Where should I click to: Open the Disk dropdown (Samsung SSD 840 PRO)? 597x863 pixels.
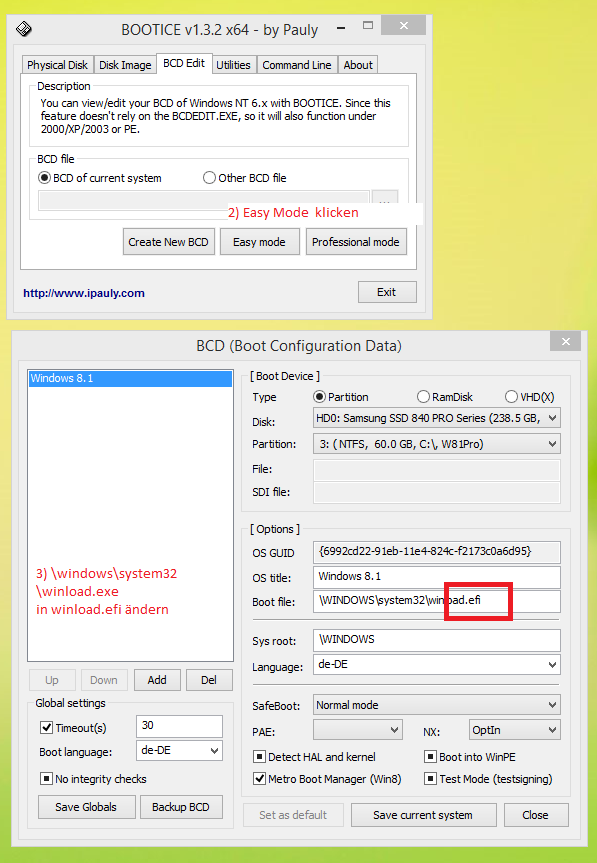[437, 418]
